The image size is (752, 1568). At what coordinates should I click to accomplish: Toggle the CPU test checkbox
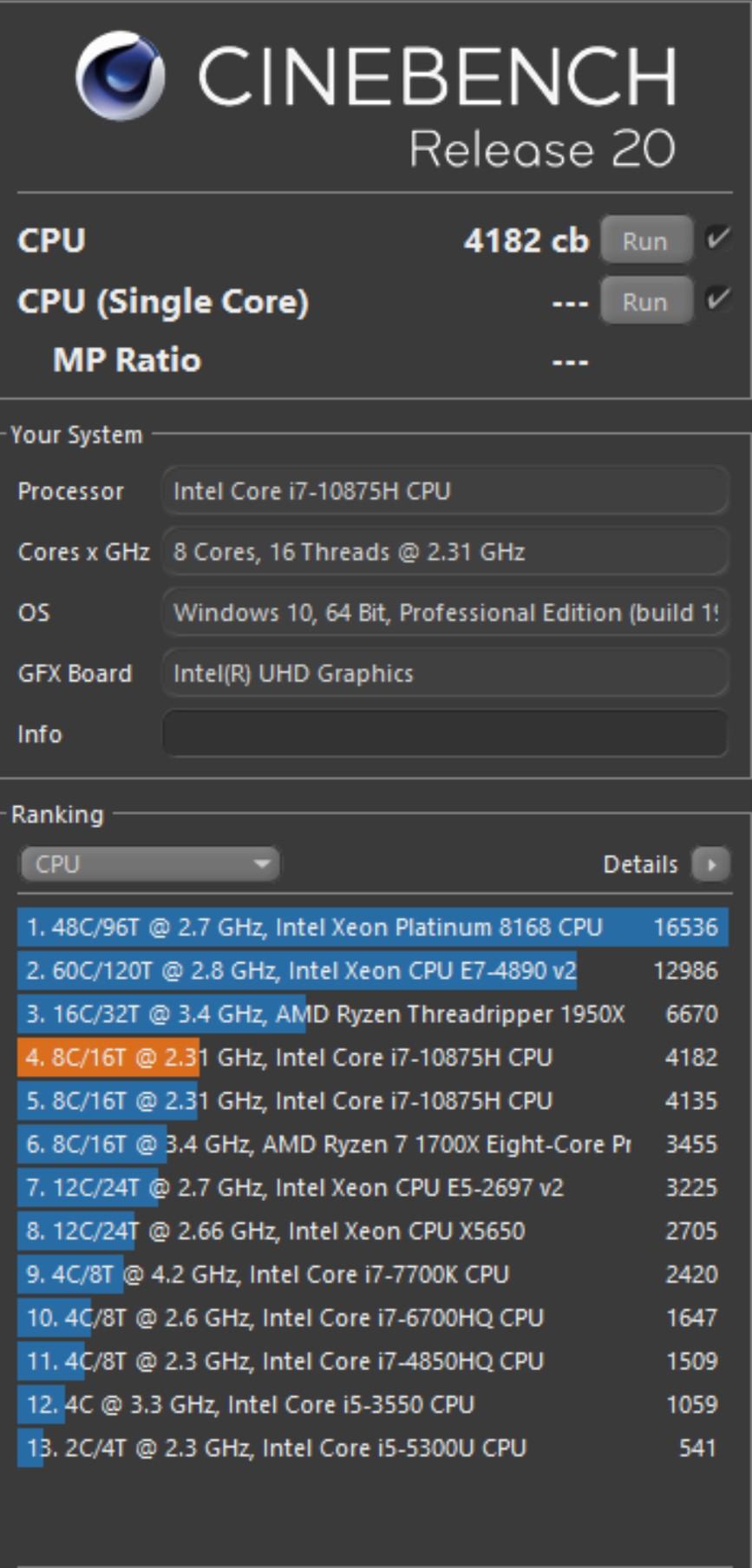point(716,239)
